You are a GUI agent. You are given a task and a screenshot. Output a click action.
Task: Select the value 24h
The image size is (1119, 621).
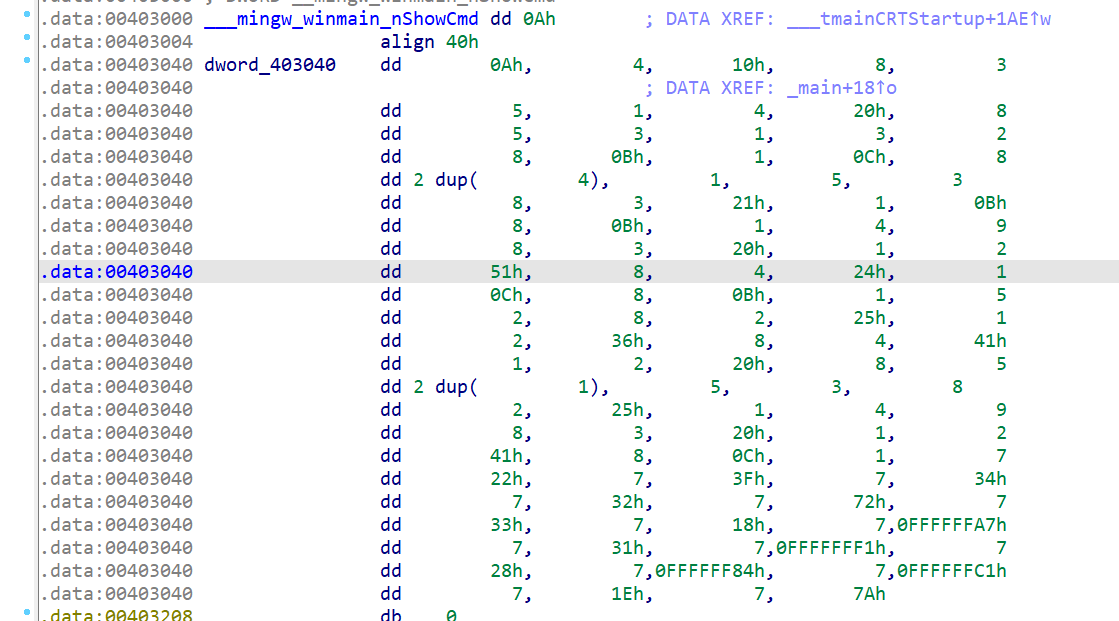coord(869,272)
